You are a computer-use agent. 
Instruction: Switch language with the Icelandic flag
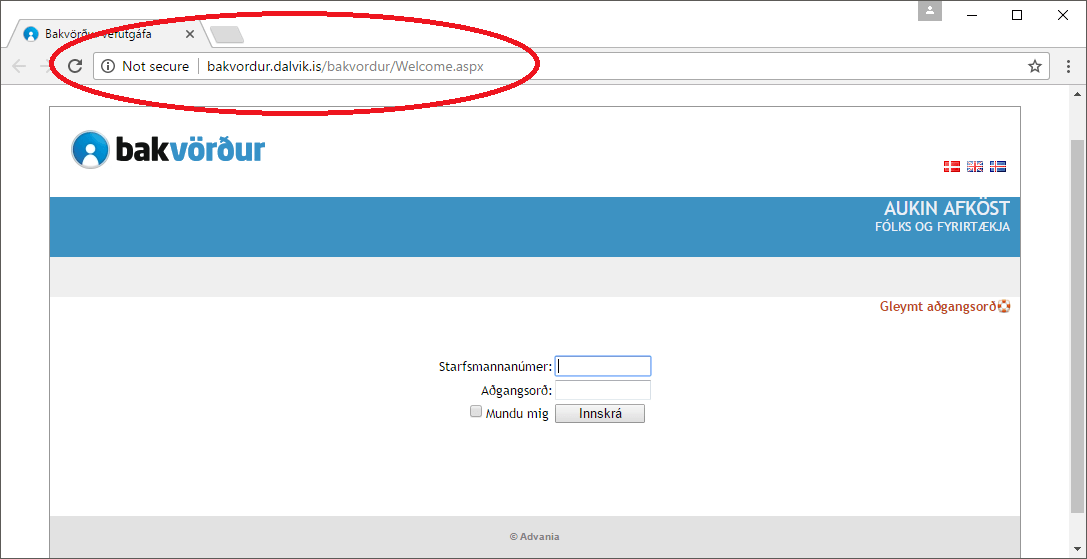coord(998,166)
